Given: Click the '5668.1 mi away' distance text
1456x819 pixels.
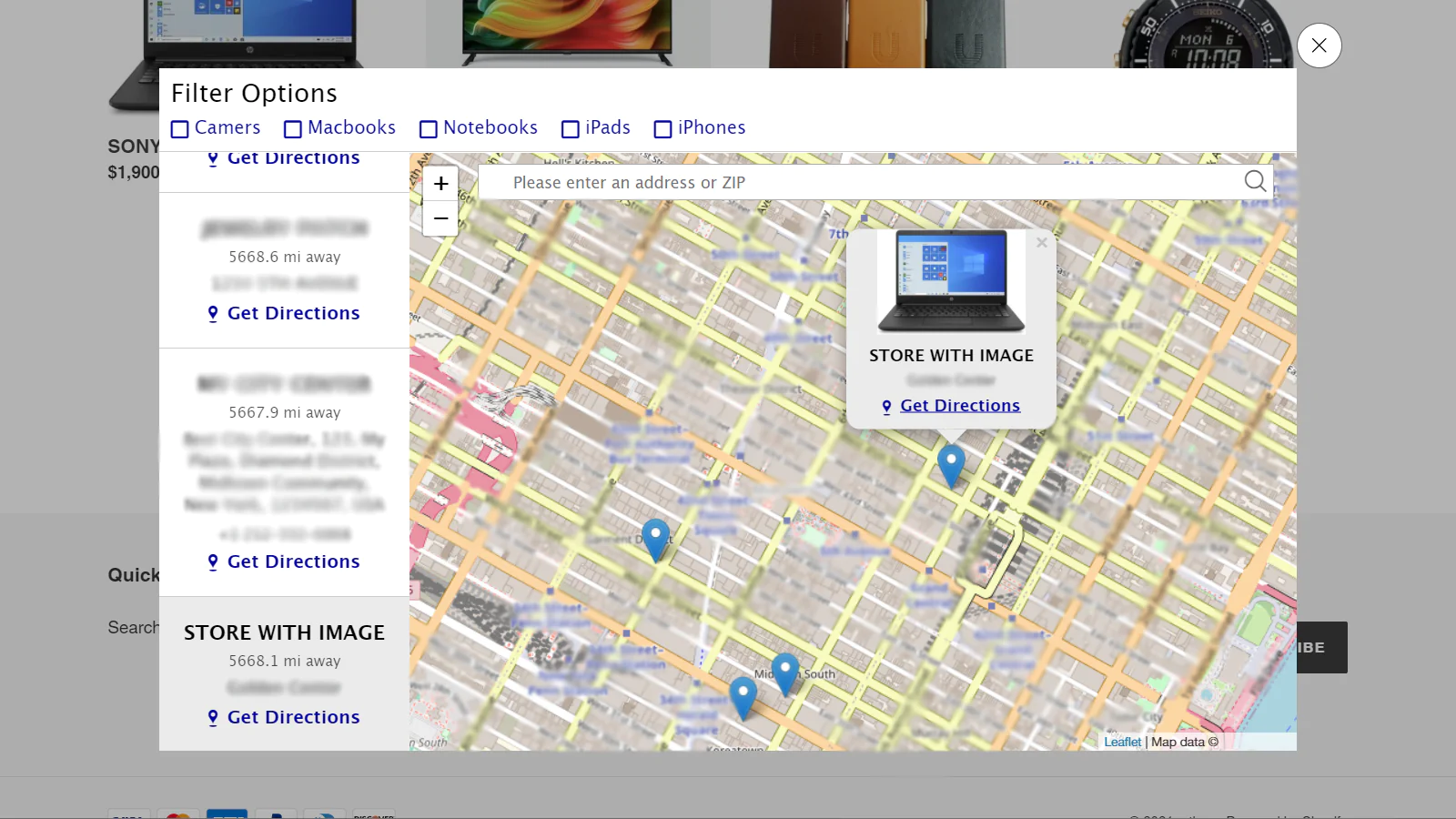Looking at the screenshot, I should point(285,661).
